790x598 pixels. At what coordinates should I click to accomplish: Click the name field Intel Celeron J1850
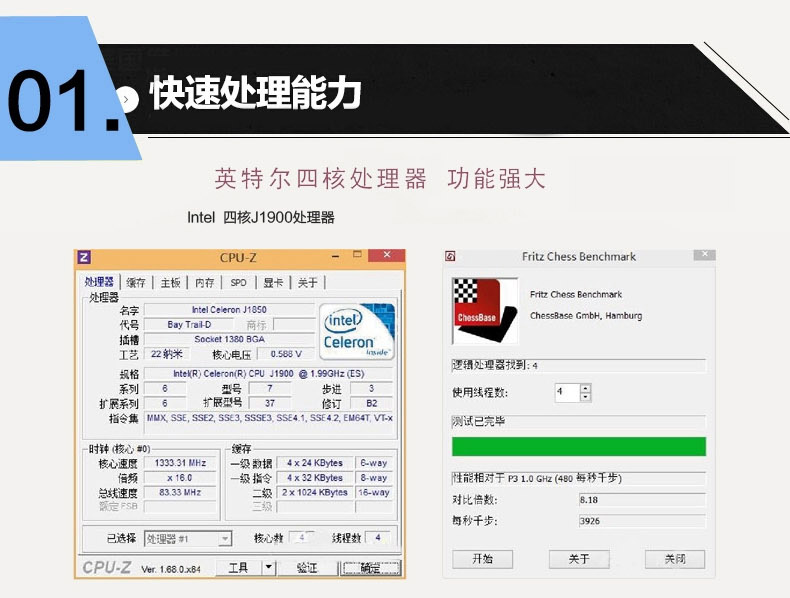[229, 309]
